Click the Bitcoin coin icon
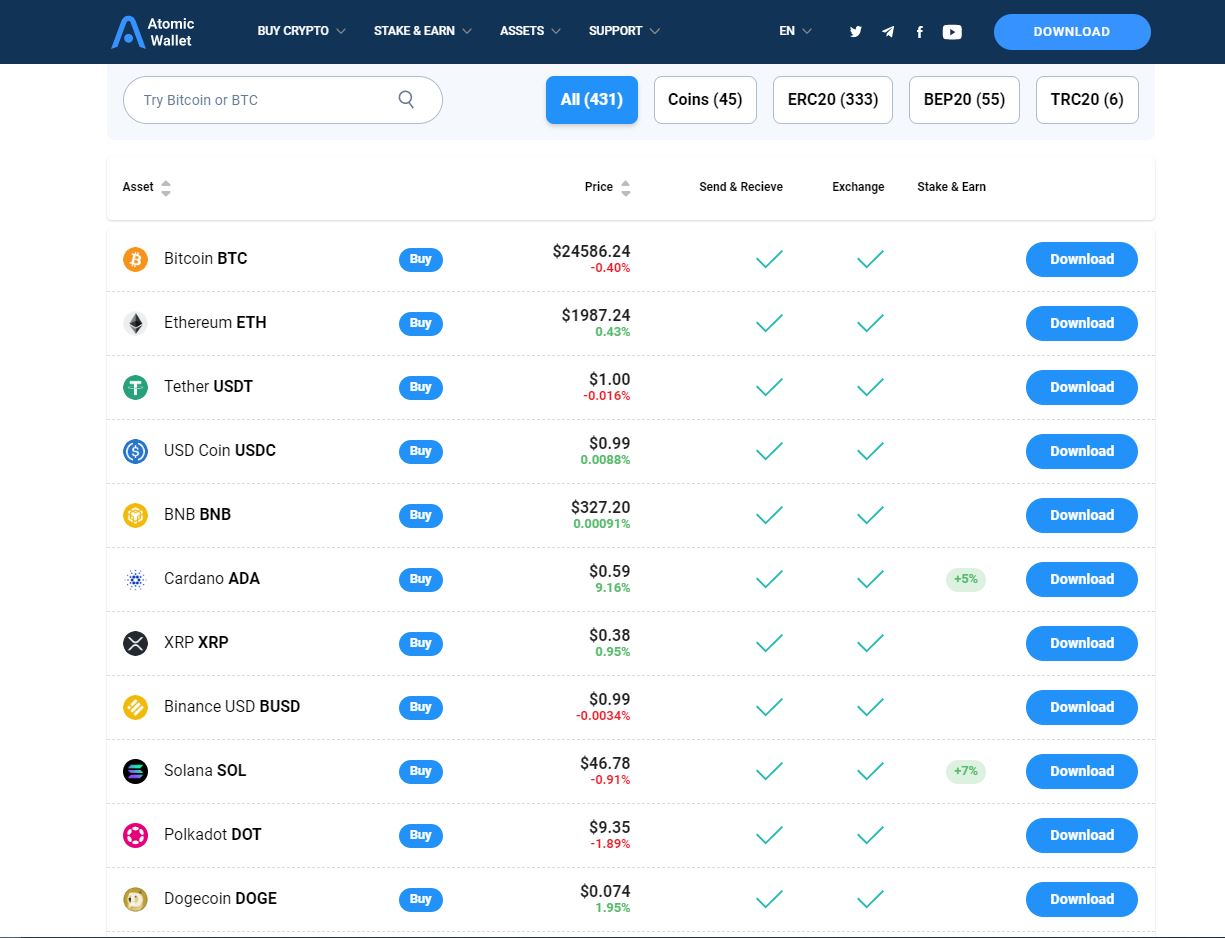This screenshot has width=1225, height=938. click(135, 259)
